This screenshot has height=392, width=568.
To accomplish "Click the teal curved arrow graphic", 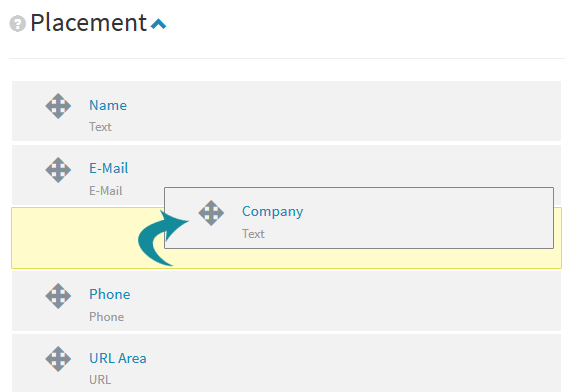I will pyautogui.click(x=163, y=238).
